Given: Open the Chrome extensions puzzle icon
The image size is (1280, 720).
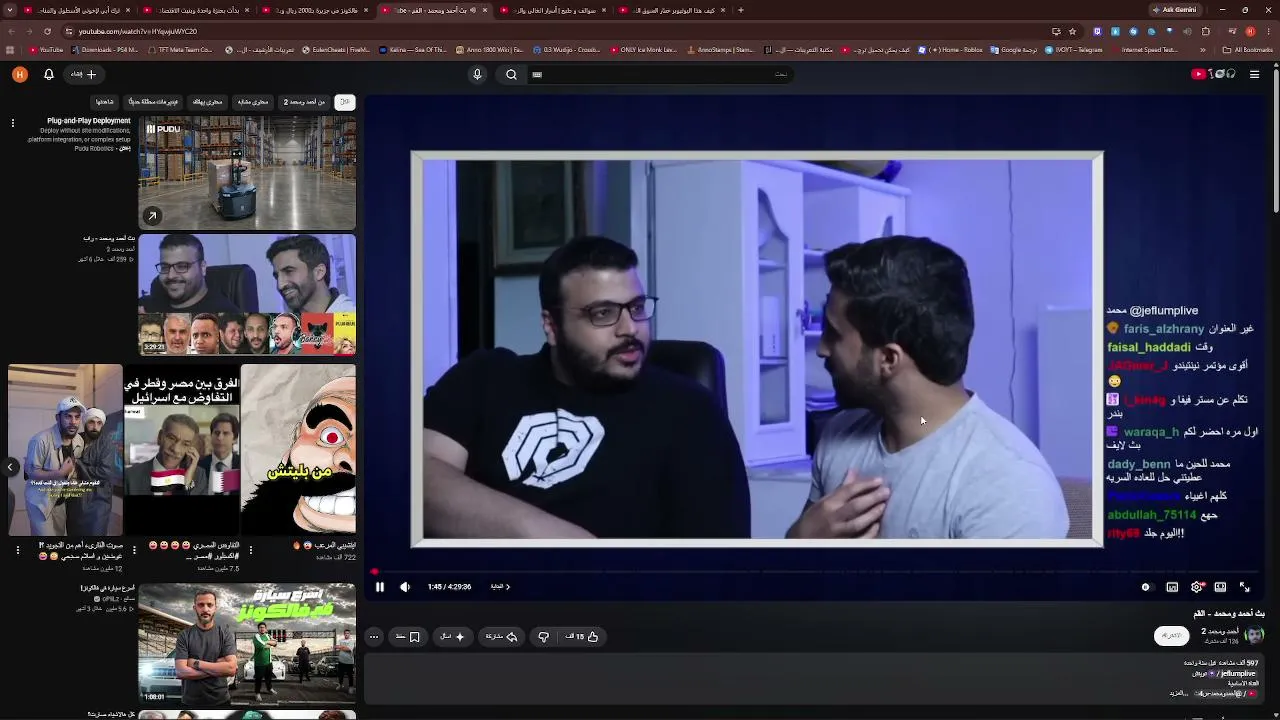Looking at the screenshot, I should point(1205,31).
